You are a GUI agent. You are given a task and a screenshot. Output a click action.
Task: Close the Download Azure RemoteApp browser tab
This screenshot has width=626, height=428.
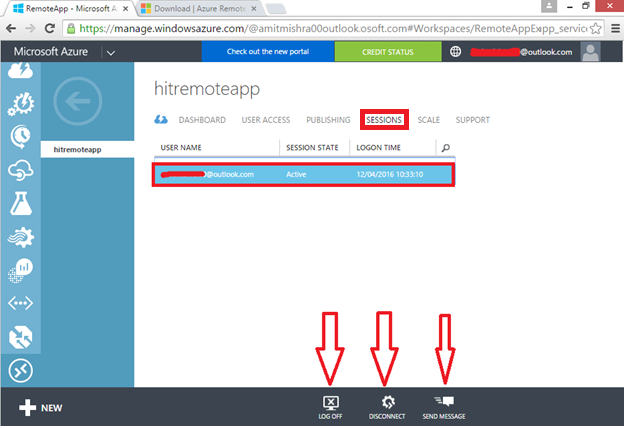coord(254,8)
